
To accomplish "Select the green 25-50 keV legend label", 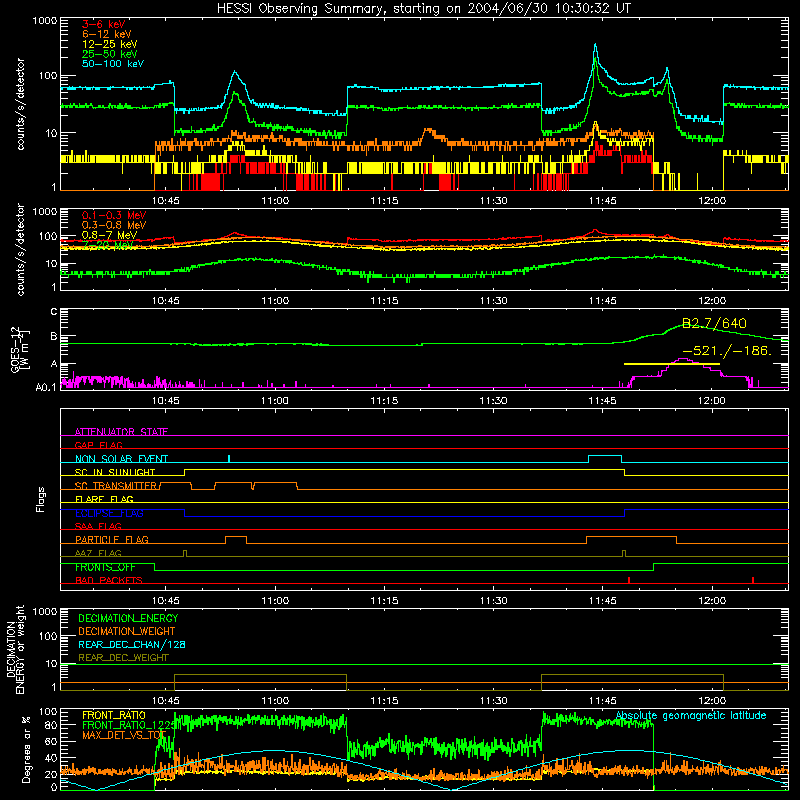I will coord(109,54).
